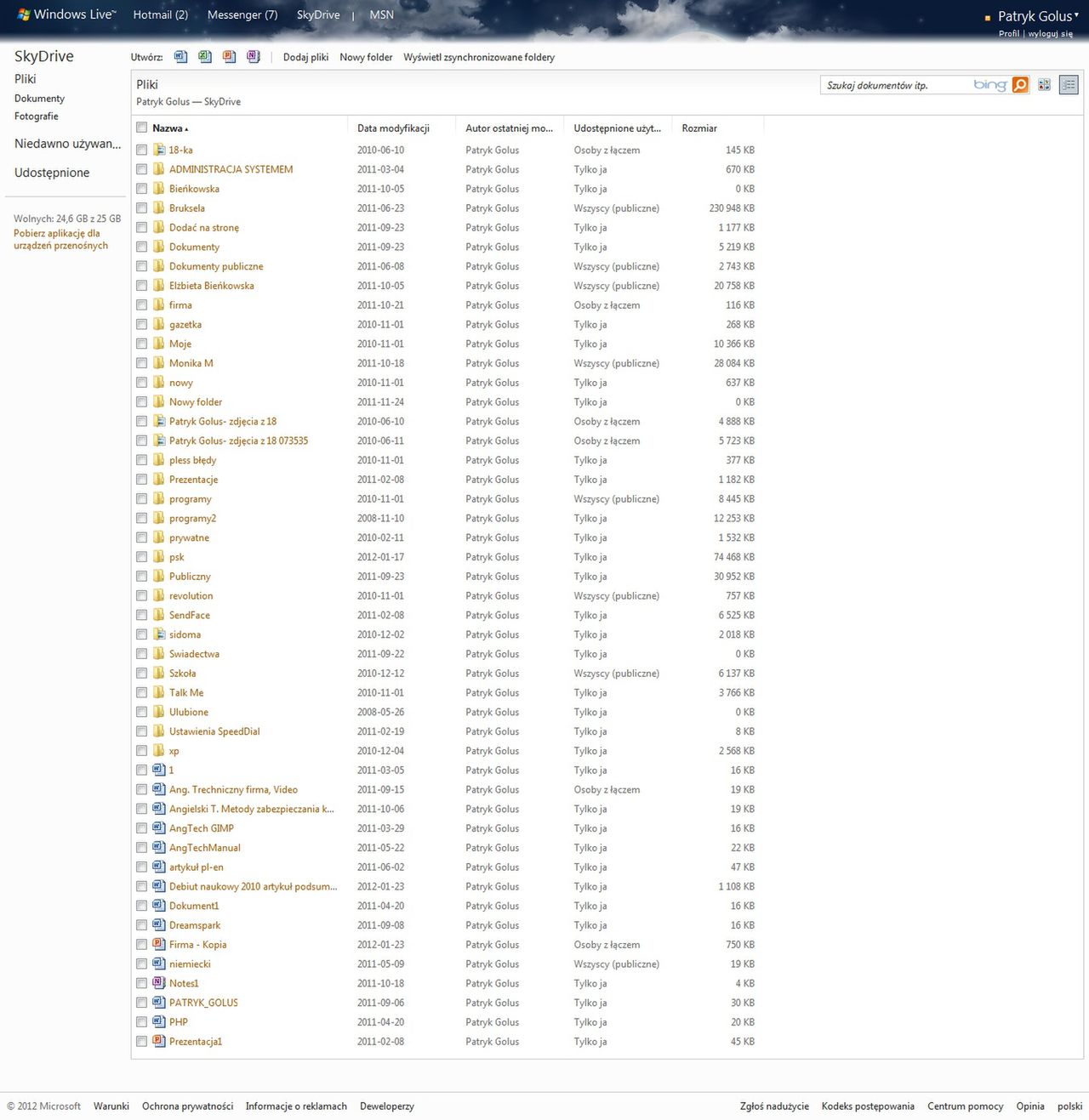Click the wyloguj się link
Viewport: 1089px width, 1120px height.
click(1050, 34)
